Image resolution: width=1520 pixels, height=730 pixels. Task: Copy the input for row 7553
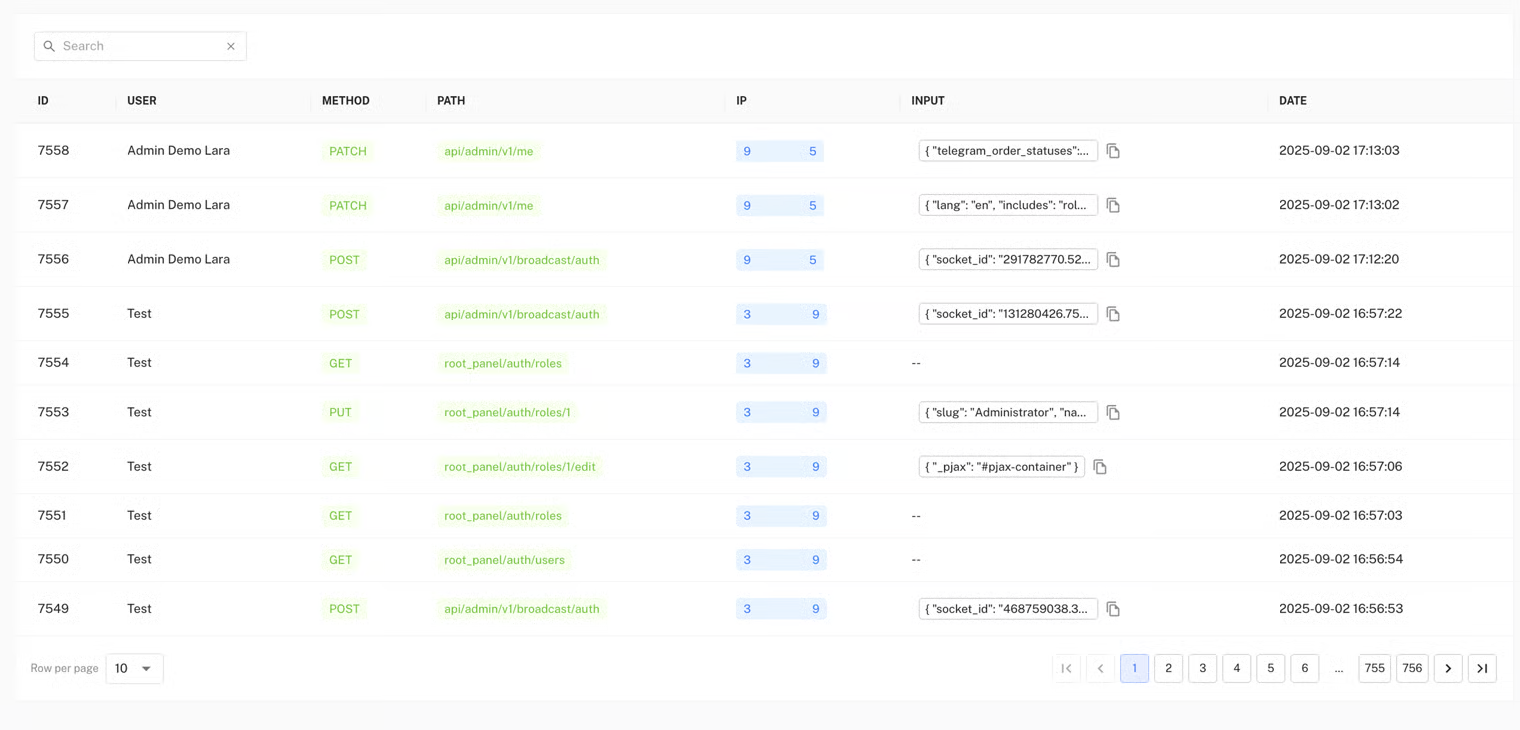point(1113,412)
